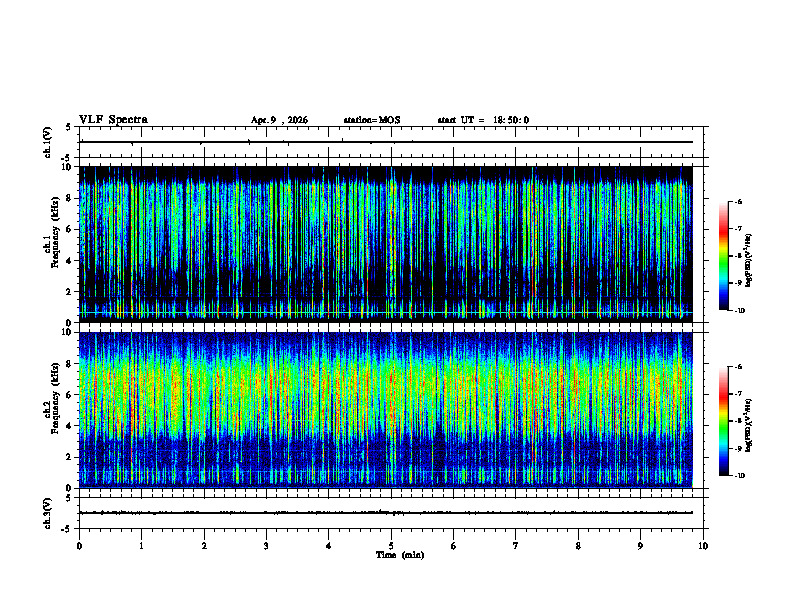
Task: Click the '-7' label on ch.2 color bar
Action: [738, 394]
